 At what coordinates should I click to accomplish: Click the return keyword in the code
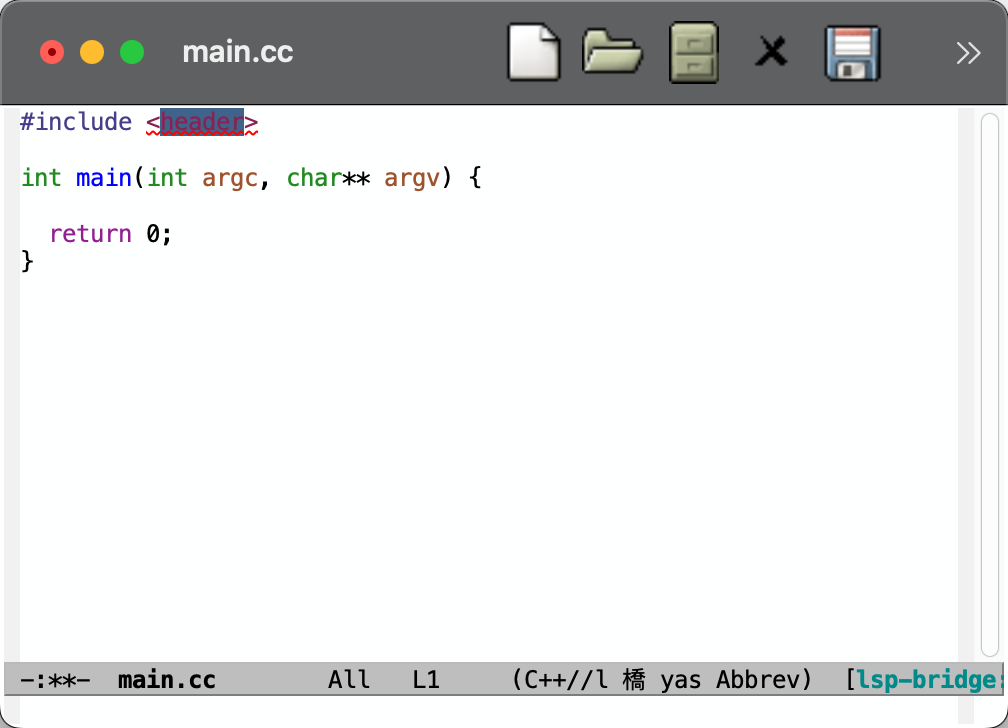(x=91, y=233)
